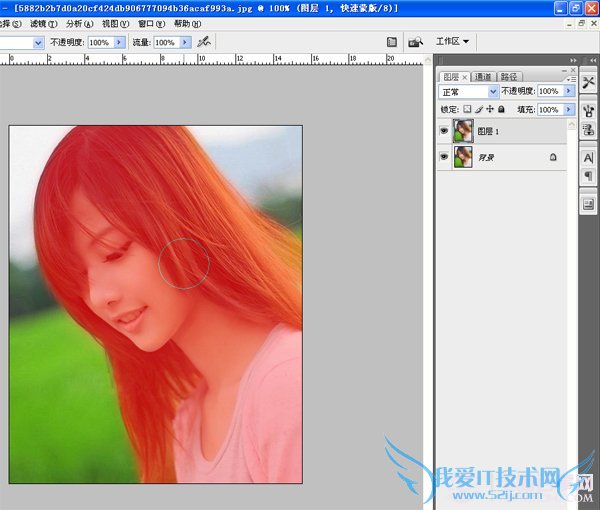Open the 滤镜 menu
Image resolution: width=600 pixels, height=510 pixels.
click(x=41, y=23)
